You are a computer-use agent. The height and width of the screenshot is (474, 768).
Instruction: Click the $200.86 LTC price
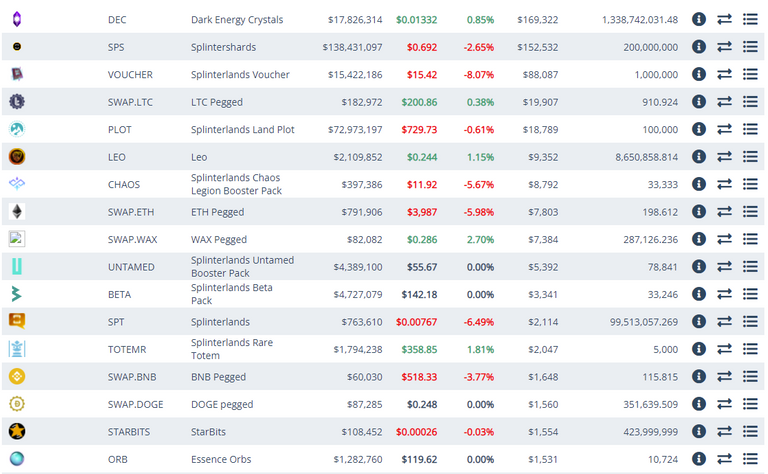[419, 102]
